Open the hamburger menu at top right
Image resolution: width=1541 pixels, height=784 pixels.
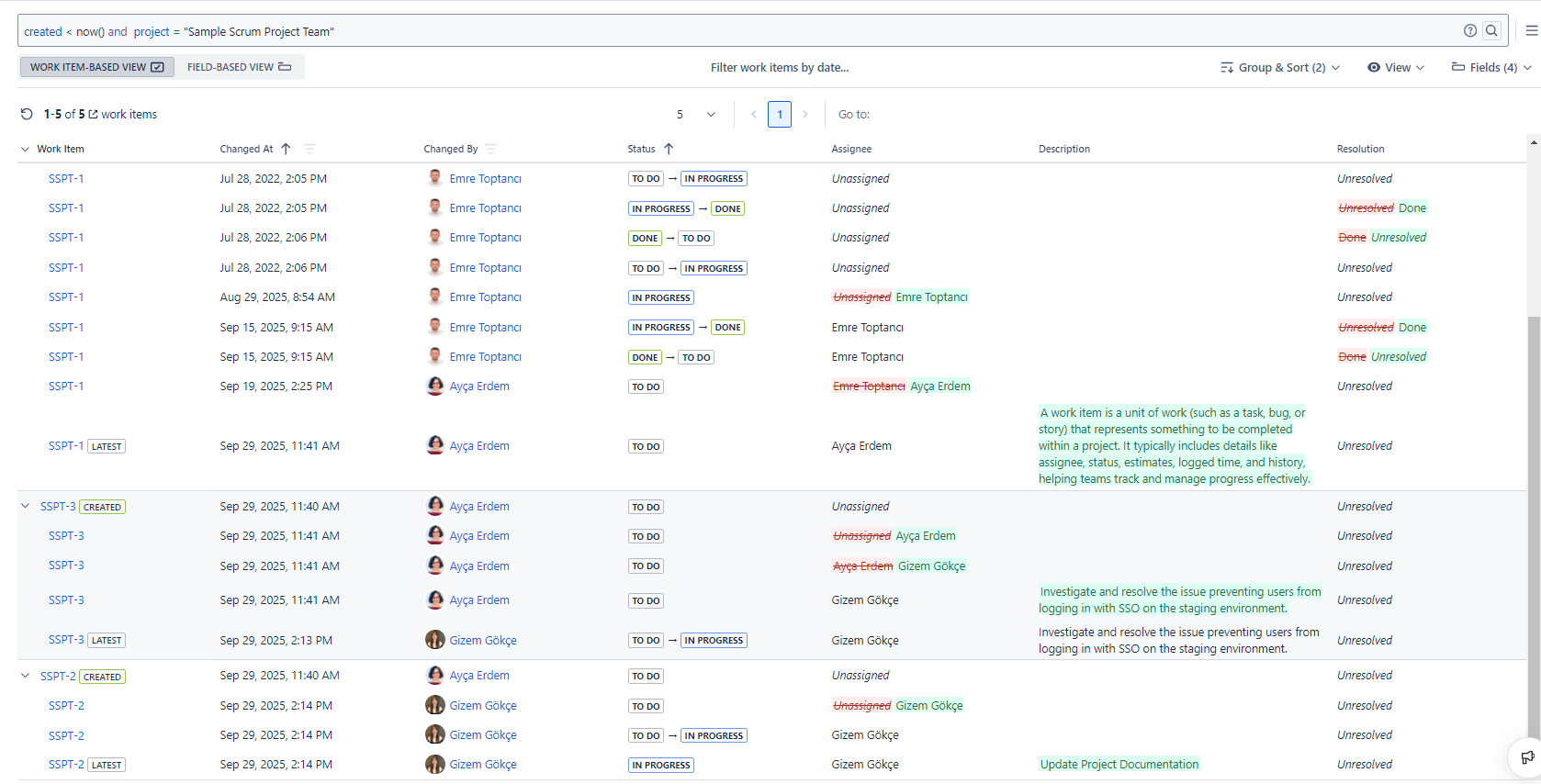1531,31
